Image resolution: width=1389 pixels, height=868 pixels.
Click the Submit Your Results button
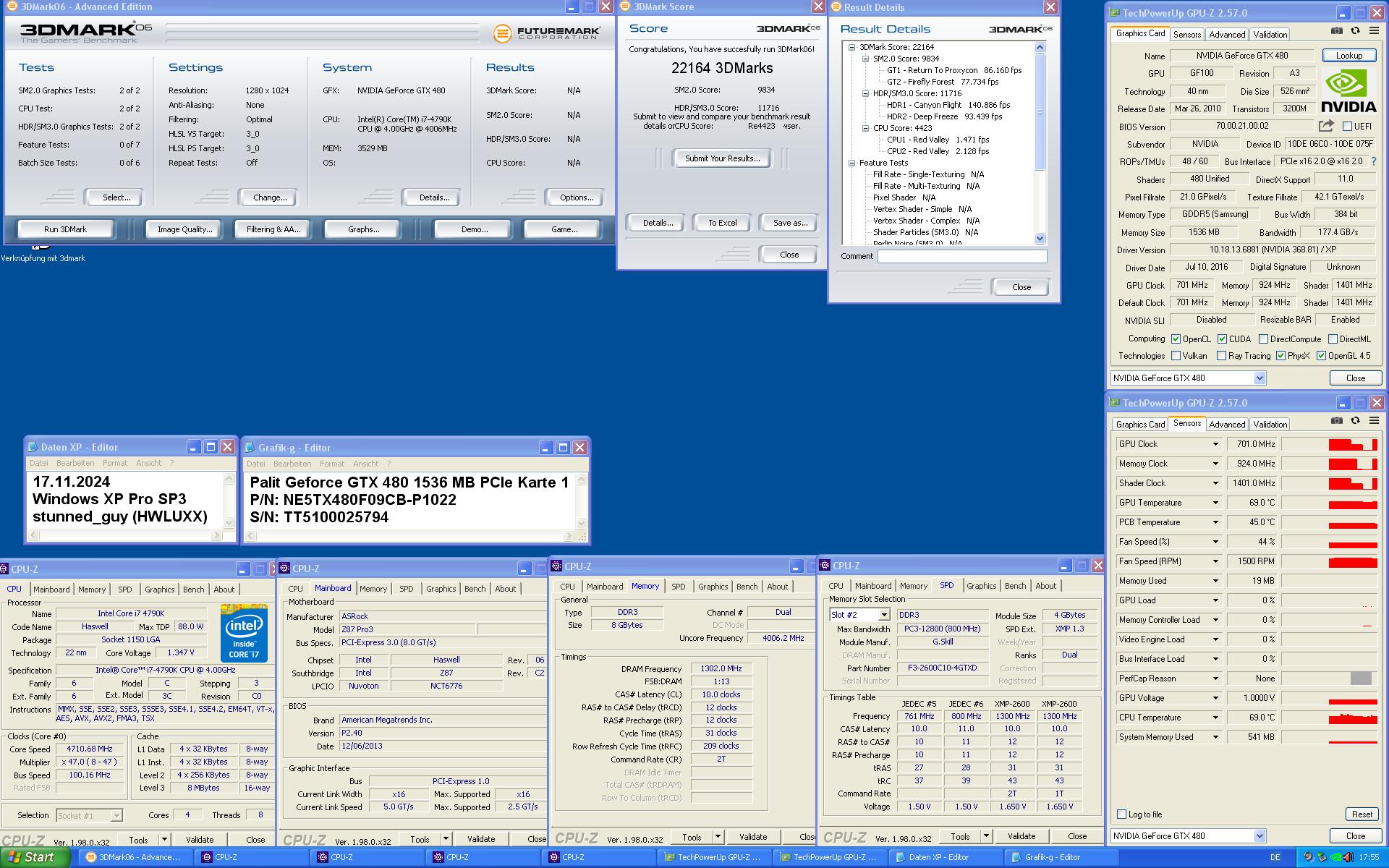pos(722,158)
